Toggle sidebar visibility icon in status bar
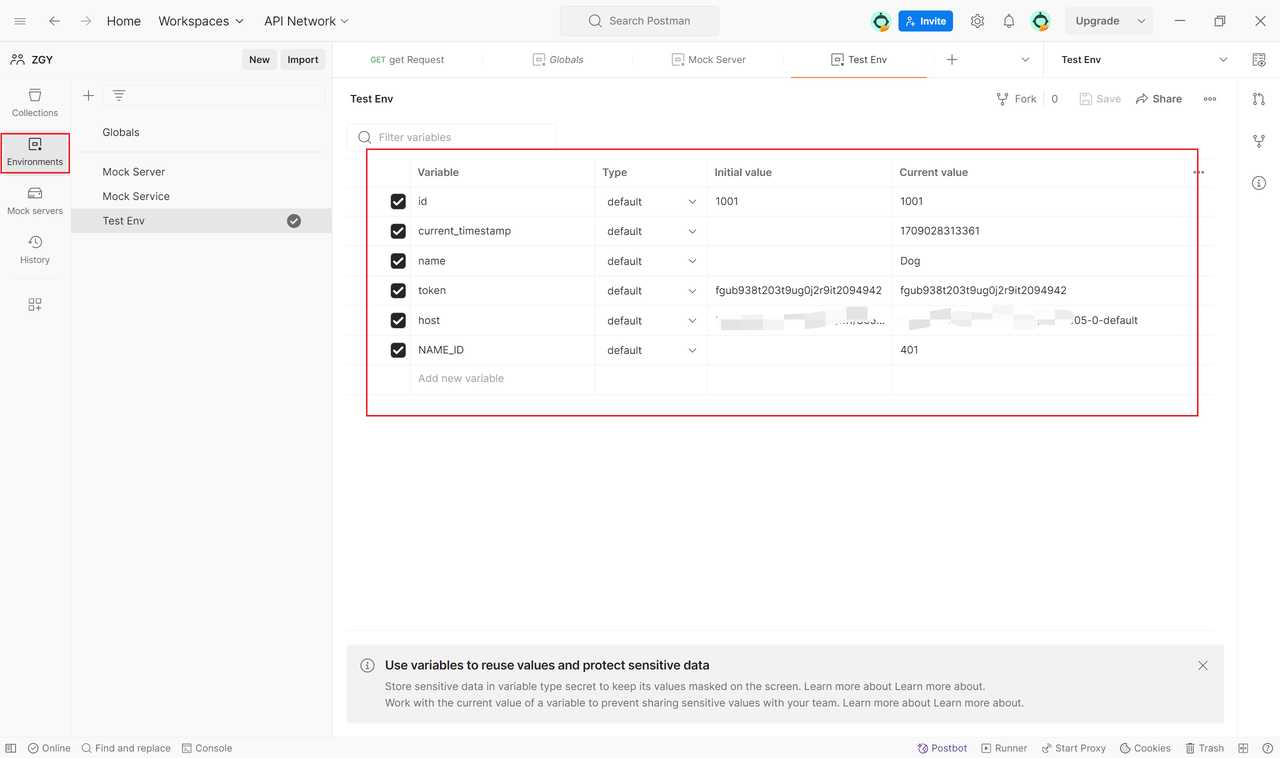 tap(11, 748)
